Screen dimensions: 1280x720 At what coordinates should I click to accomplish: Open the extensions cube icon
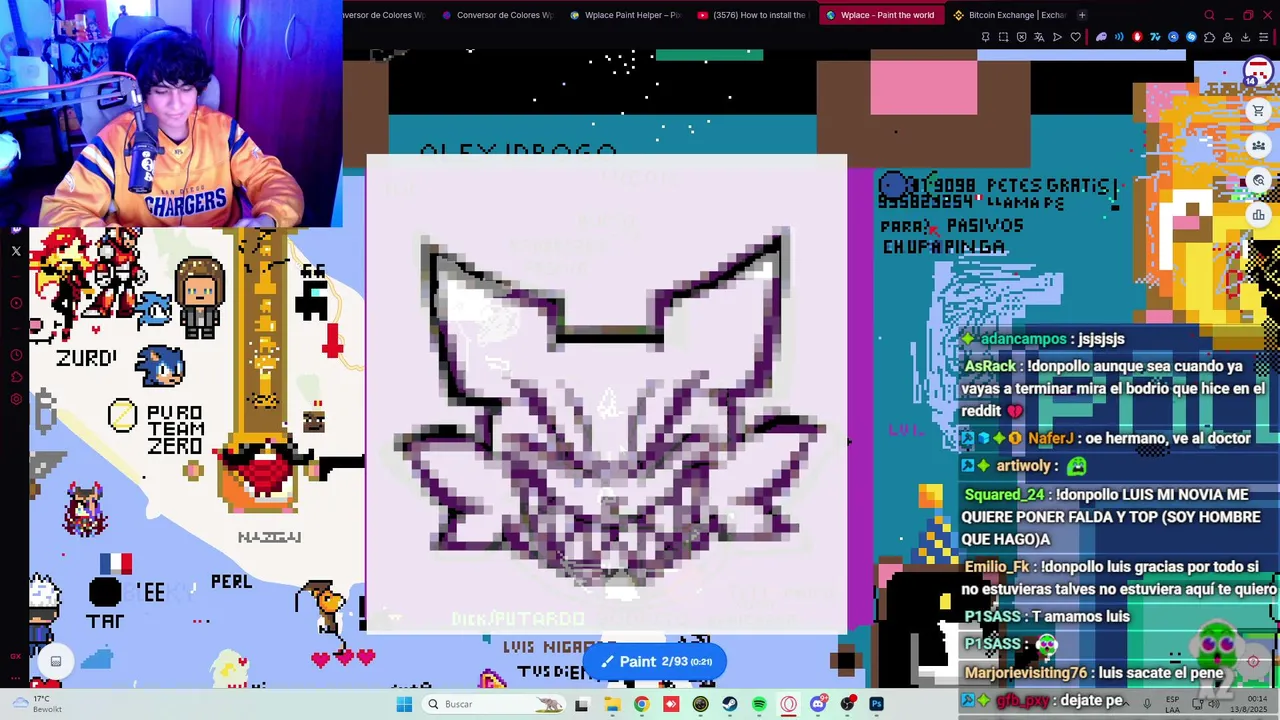coord(1209,37)
